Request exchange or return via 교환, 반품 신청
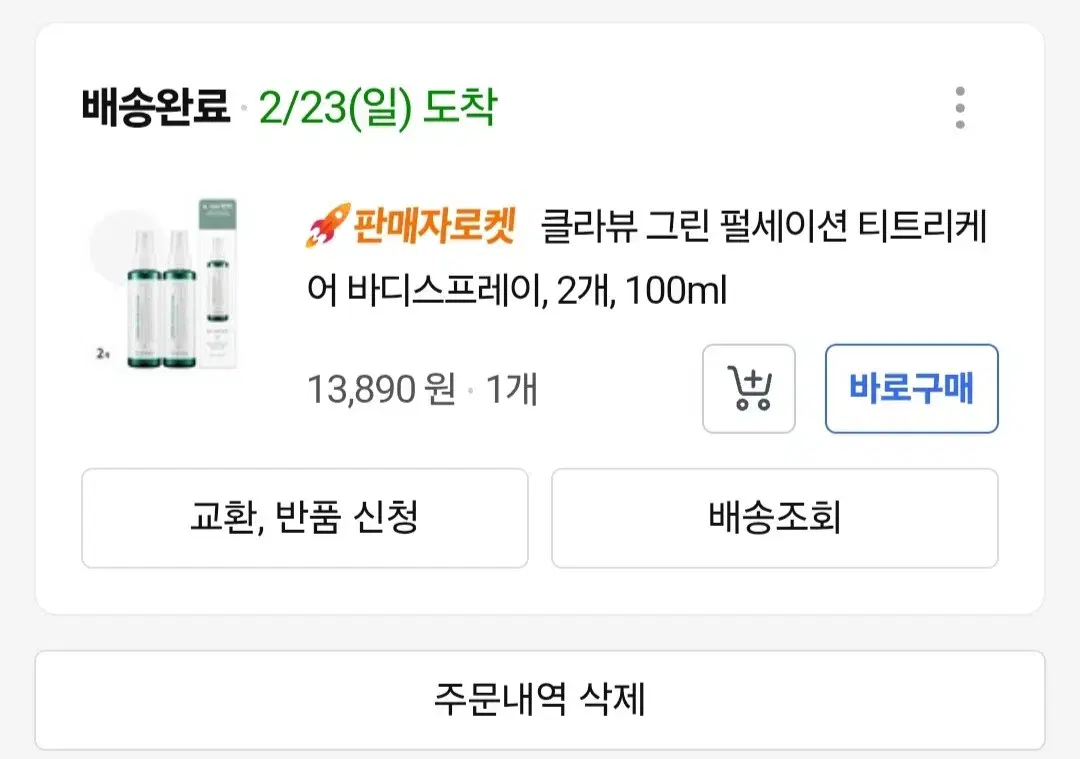Screen dimensions: 1080x759 pyautogui.click(x=304, y=518)
